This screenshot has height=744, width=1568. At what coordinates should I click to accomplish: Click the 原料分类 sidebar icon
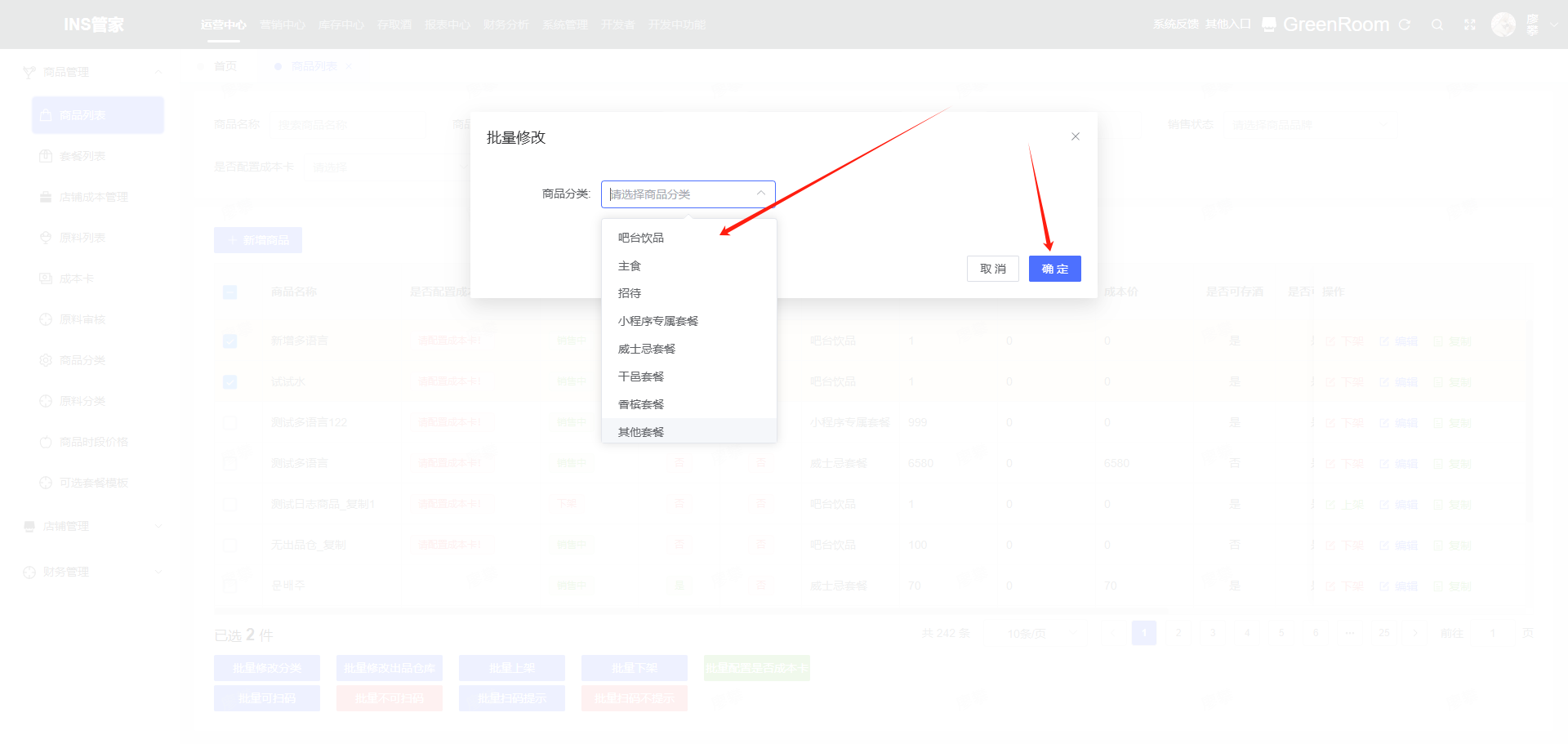[46, 401]
